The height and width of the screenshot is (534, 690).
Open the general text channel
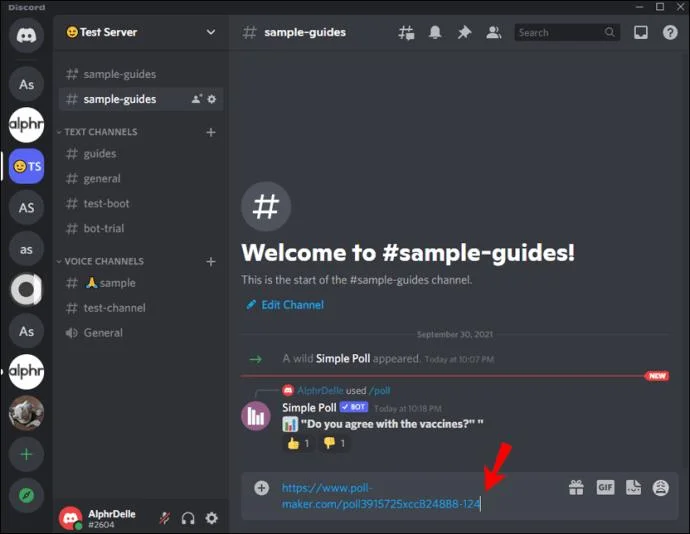click(140, 179)
